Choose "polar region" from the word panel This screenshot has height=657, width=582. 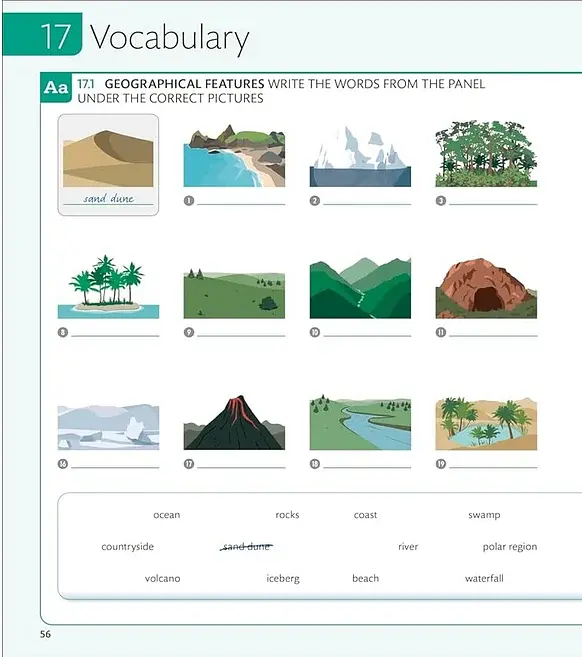click(x=510, y=547)
